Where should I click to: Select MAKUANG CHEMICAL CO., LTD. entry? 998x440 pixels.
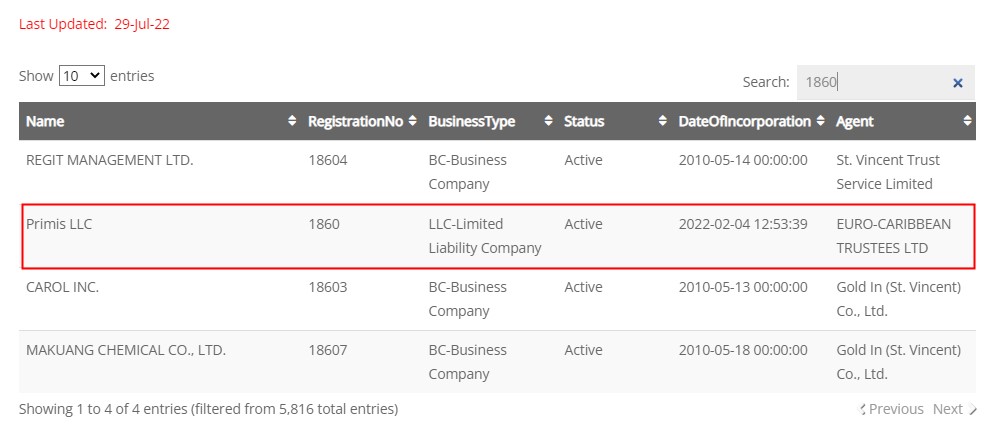tap(126, 350)
